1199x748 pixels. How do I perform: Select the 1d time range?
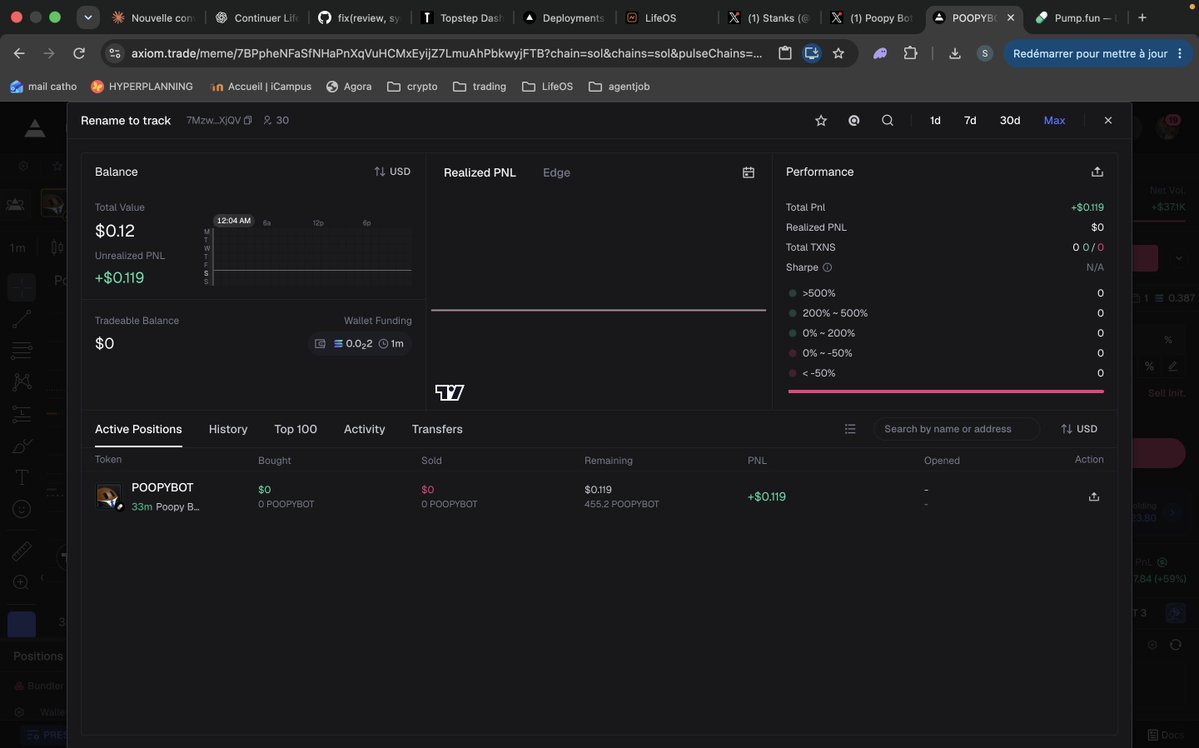(935, 121)
